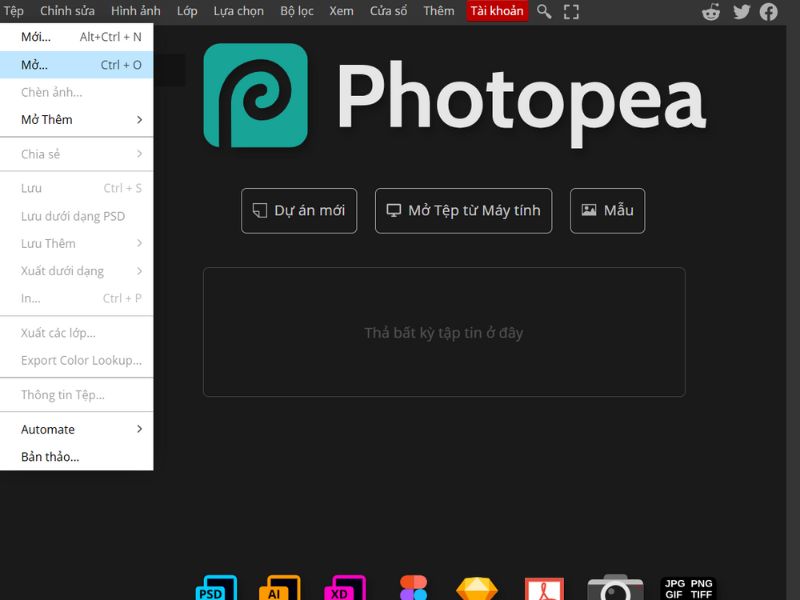Select Export Color Lookup... entry
This screenshot has width=800, height=600.
tap(77, 360)
